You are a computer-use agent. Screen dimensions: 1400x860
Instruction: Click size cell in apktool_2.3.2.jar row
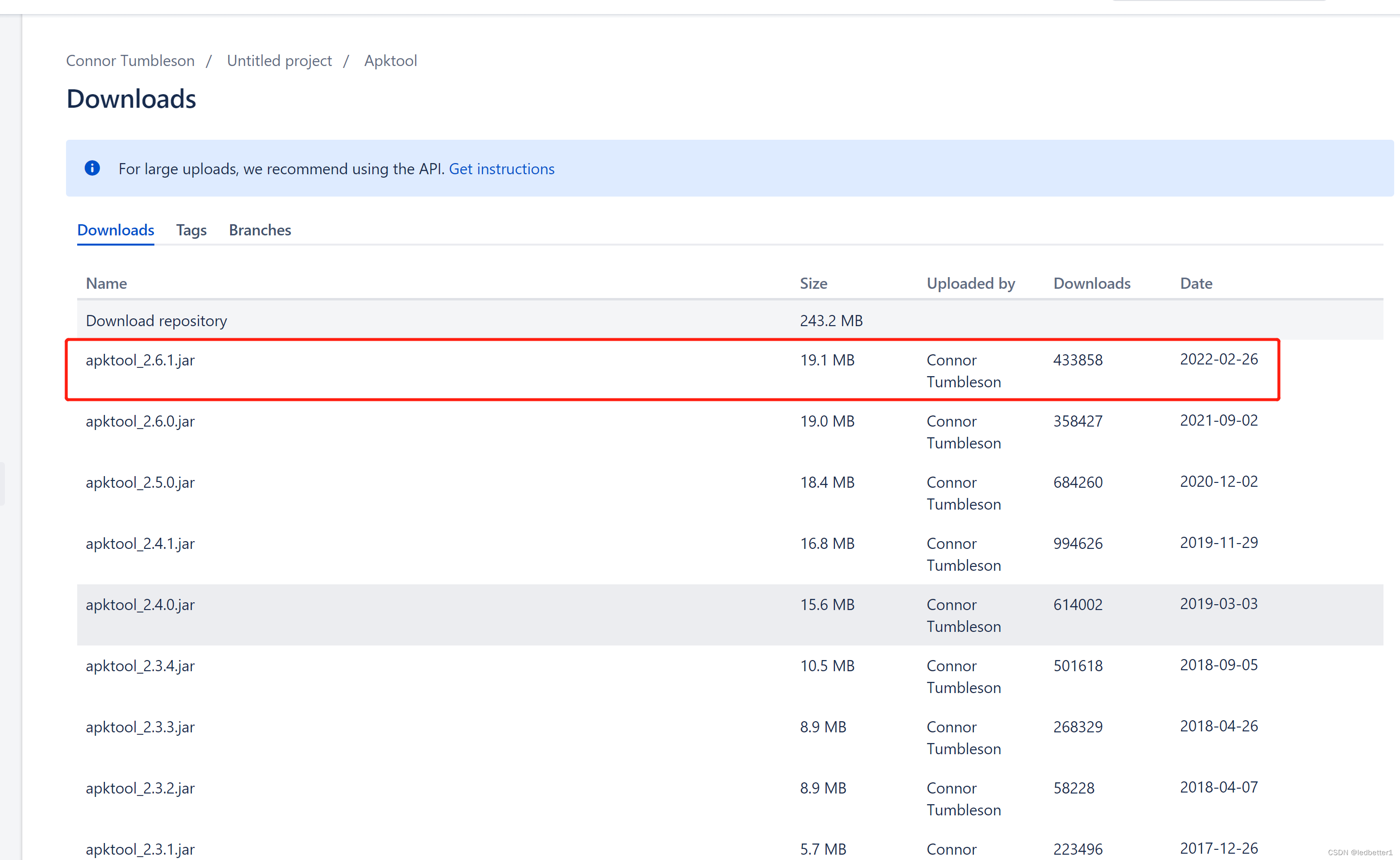point(823,788)
